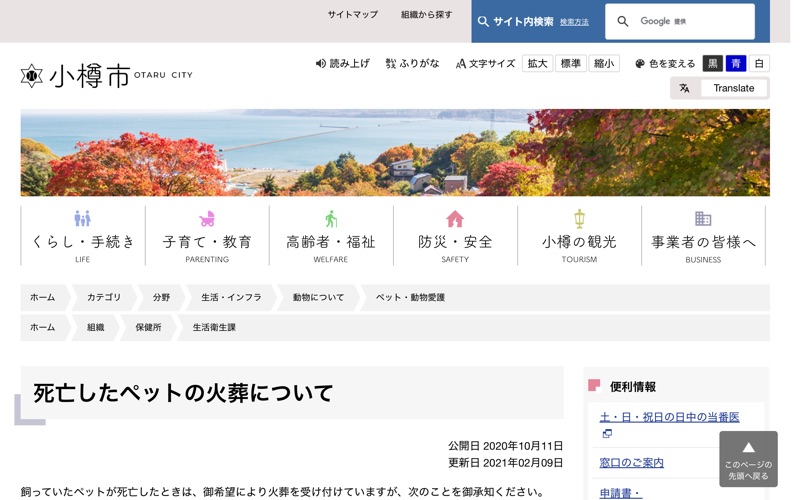Click the palette icon for 色を変える
This screenshot has width=800, height=500.
640,63
